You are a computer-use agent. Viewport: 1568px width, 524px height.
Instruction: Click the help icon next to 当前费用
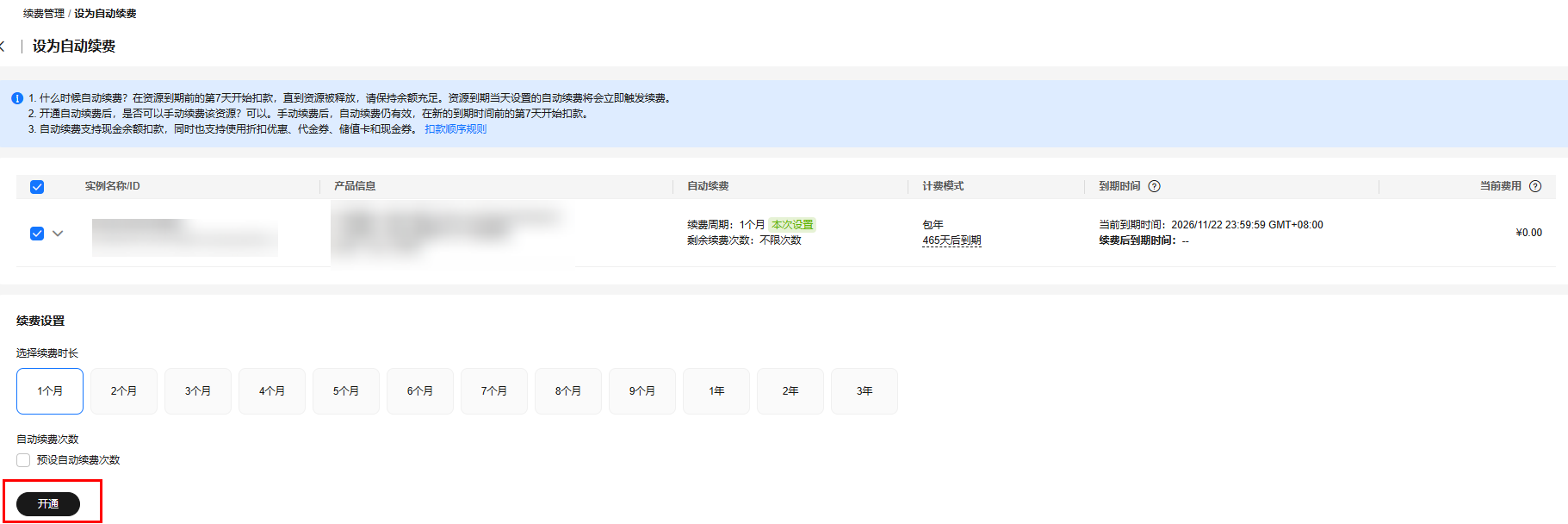coord(1535,186)
